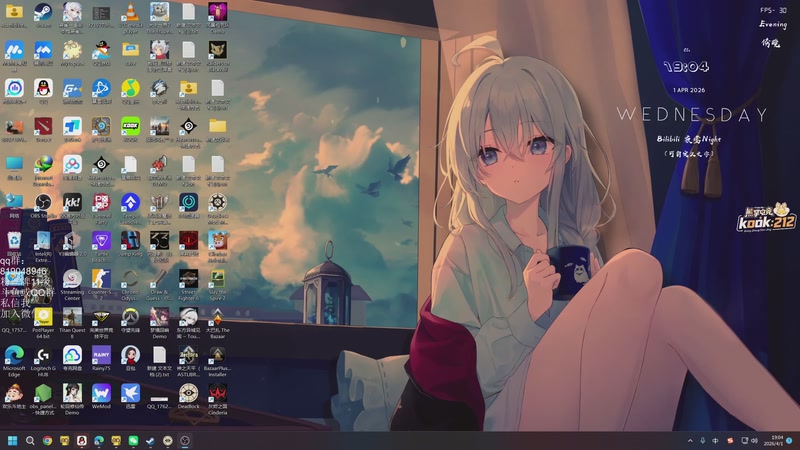Open WeChat from the taskbar
The image size is (800, 450).
133,440
